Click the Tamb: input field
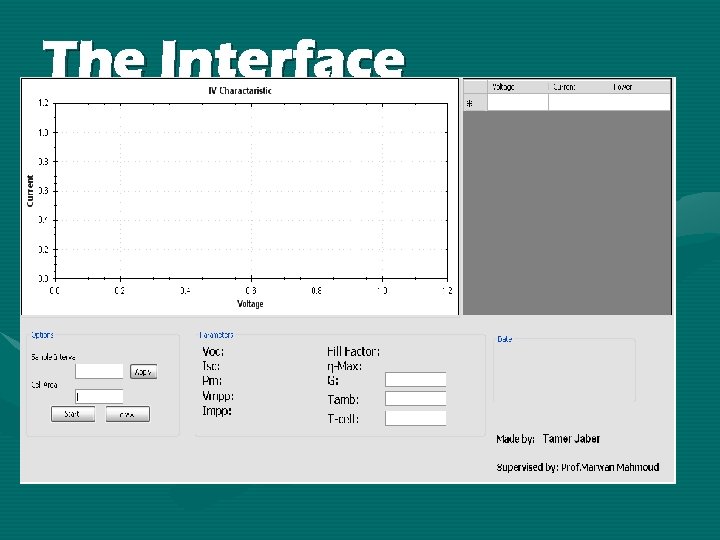The height and width of the screenshot is (540, 720). [416, 399]
